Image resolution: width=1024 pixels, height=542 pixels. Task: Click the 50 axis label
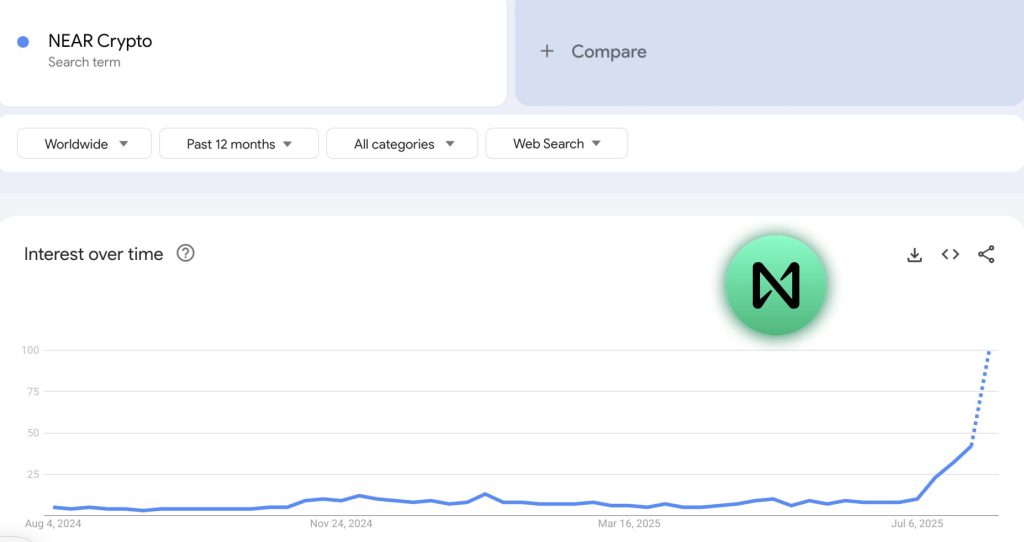coord(33,433)
